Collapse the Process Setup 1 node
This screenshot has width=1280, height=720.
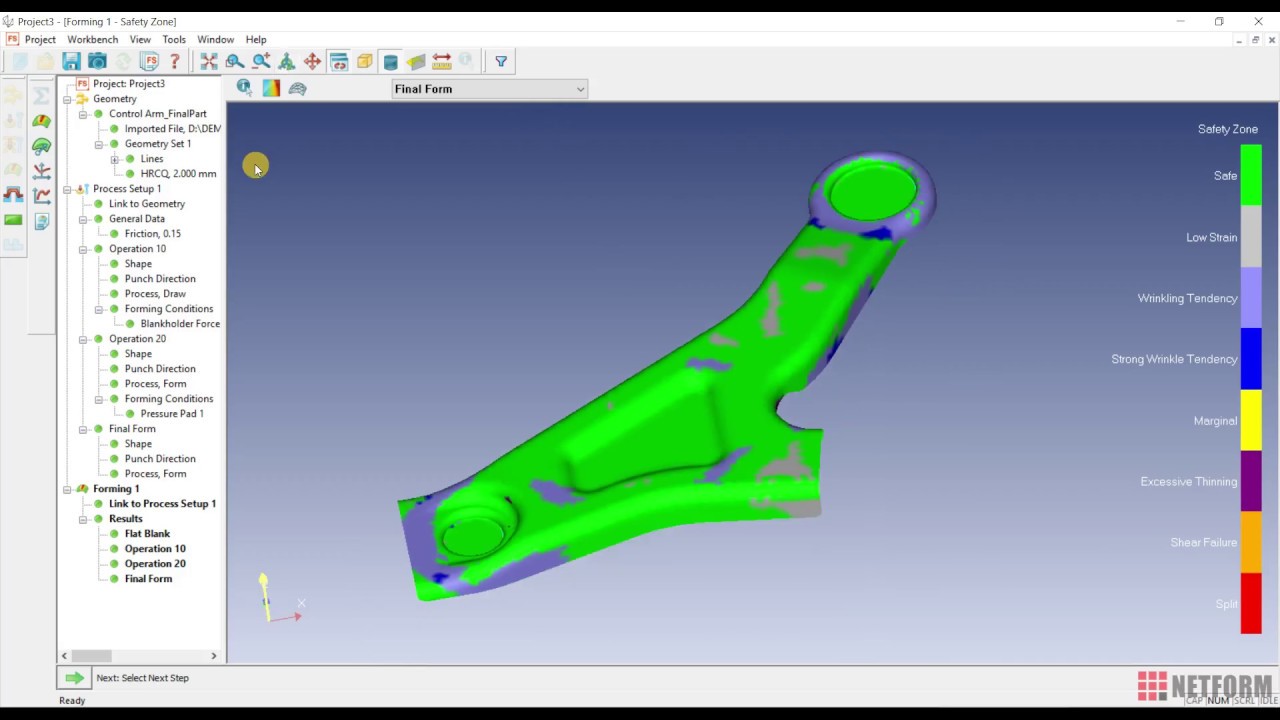click(67, 189)
